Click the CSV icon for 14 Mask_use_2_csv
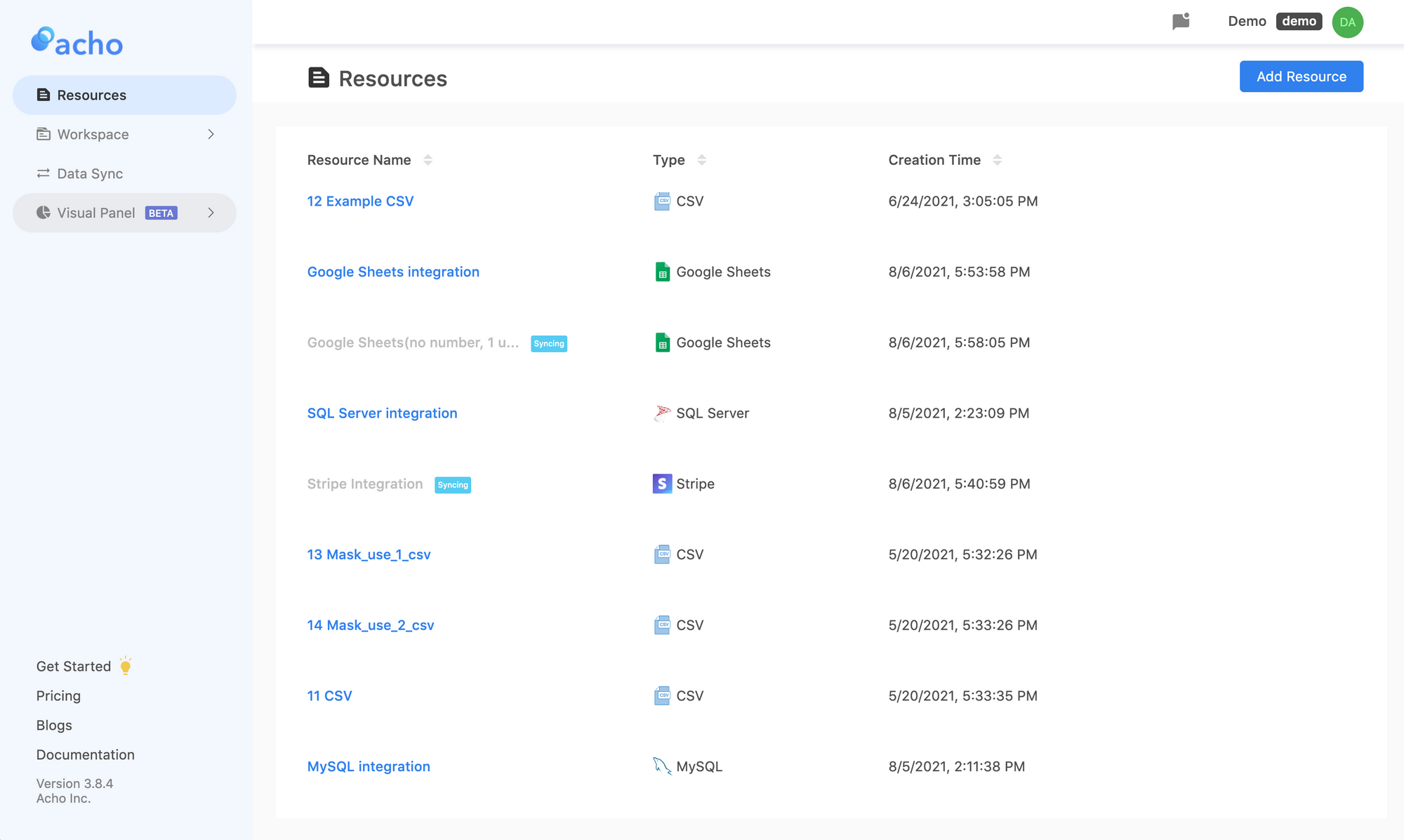This screenshot has width=1404, height=840. point(662,625)
